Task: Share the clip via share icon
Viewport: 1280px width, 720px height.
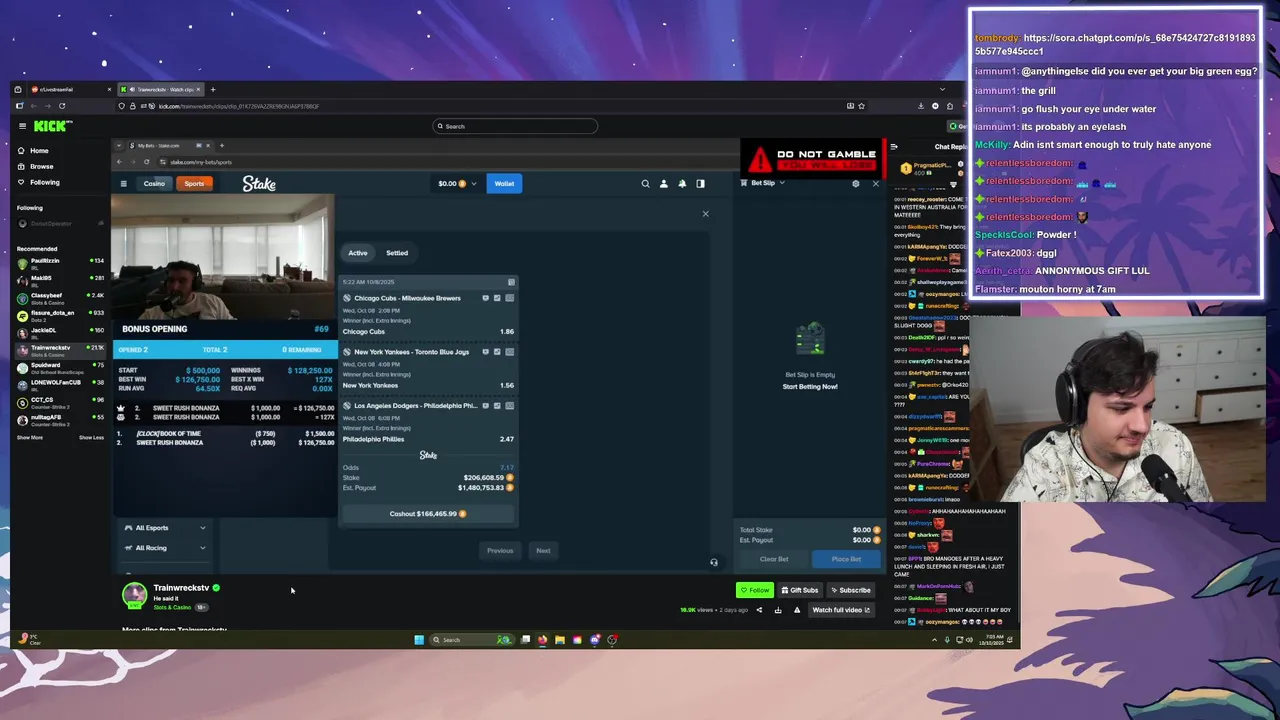Action: click(x=759, y=610)
